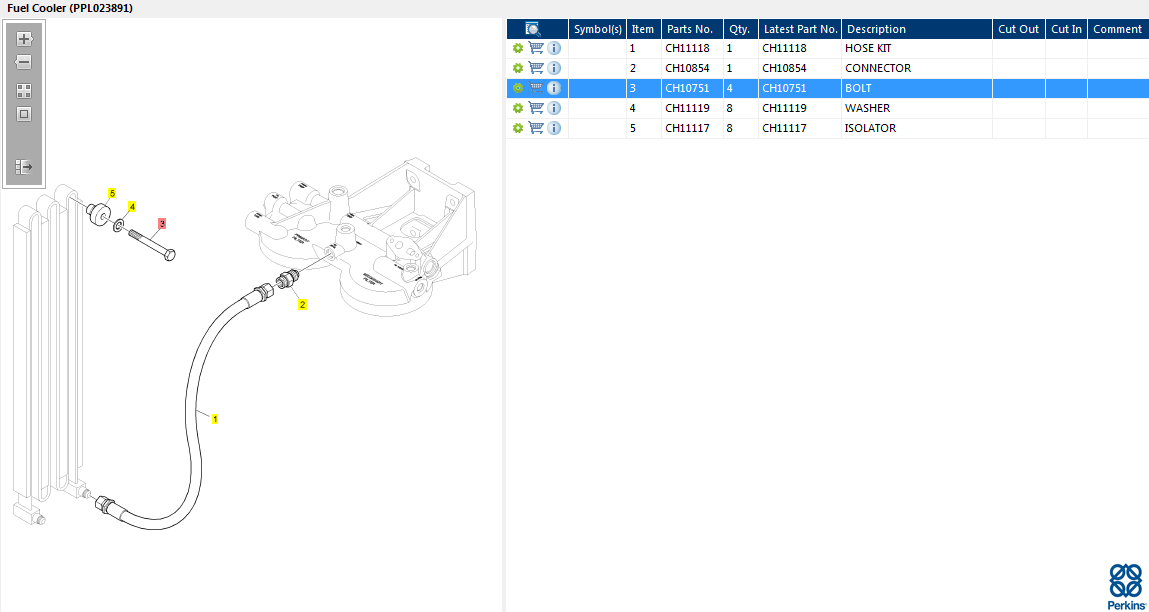1149x612 pixels.
Task: Click the Latest Part No. column header
Action: coord(800,29)
